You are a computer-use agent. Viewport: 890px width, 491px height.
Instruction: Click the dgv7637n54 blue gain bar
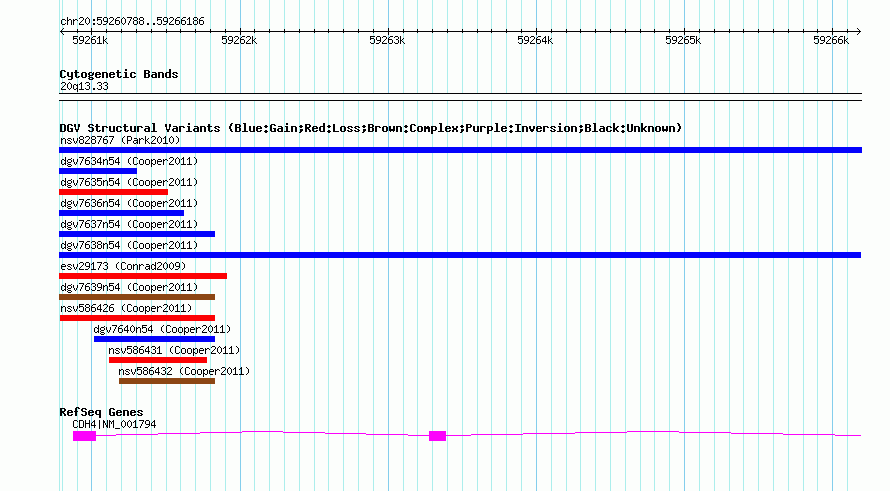137,234
